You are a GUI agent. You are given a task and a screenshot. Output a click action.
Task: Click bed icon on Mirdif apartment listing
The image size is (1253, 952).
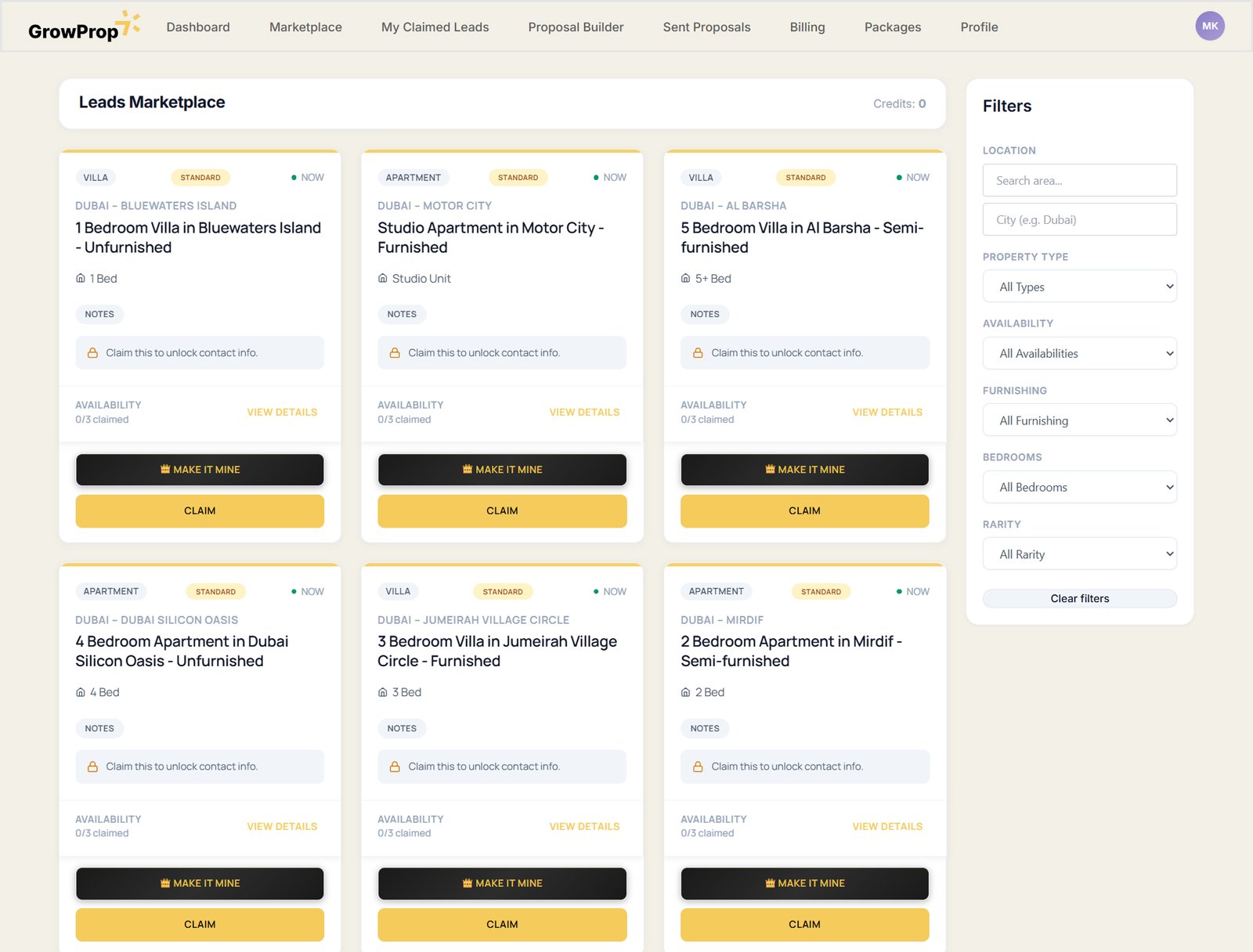click(x=686, y=692)
